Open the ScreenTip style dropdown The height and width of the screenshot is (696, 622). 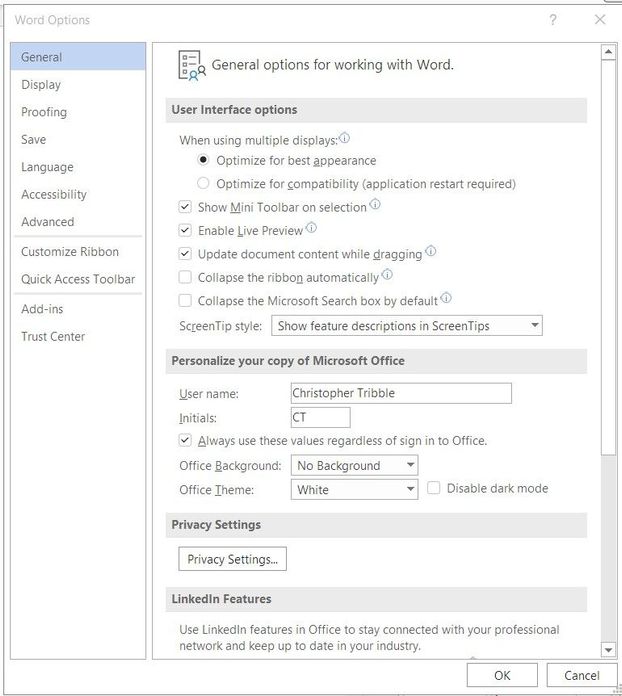[x=407, y=326]
